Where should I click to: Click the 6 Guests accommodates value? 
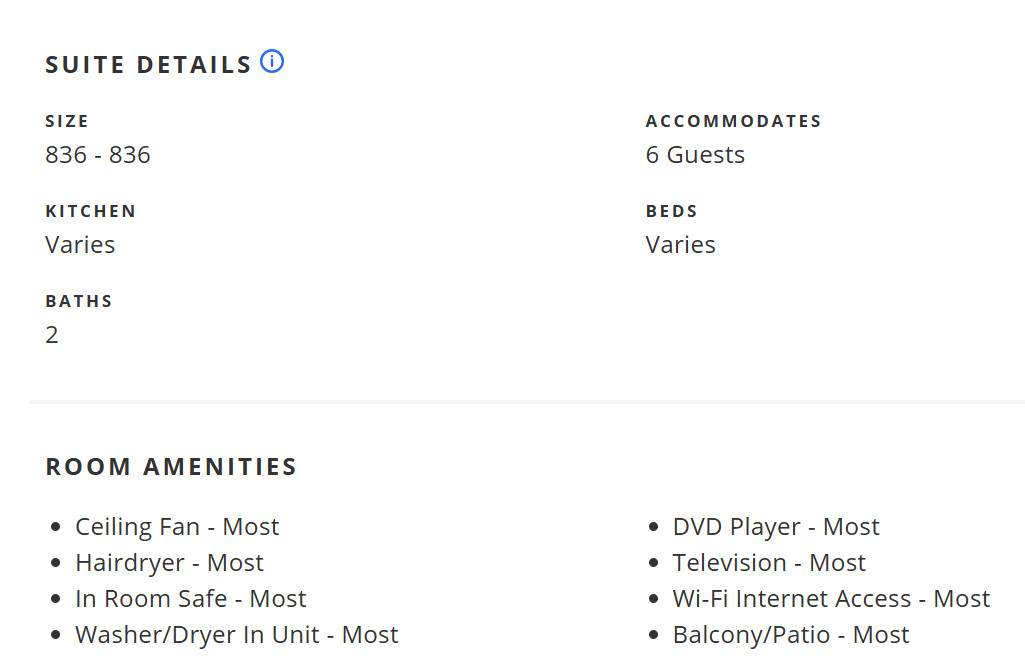tap(695, 155)
